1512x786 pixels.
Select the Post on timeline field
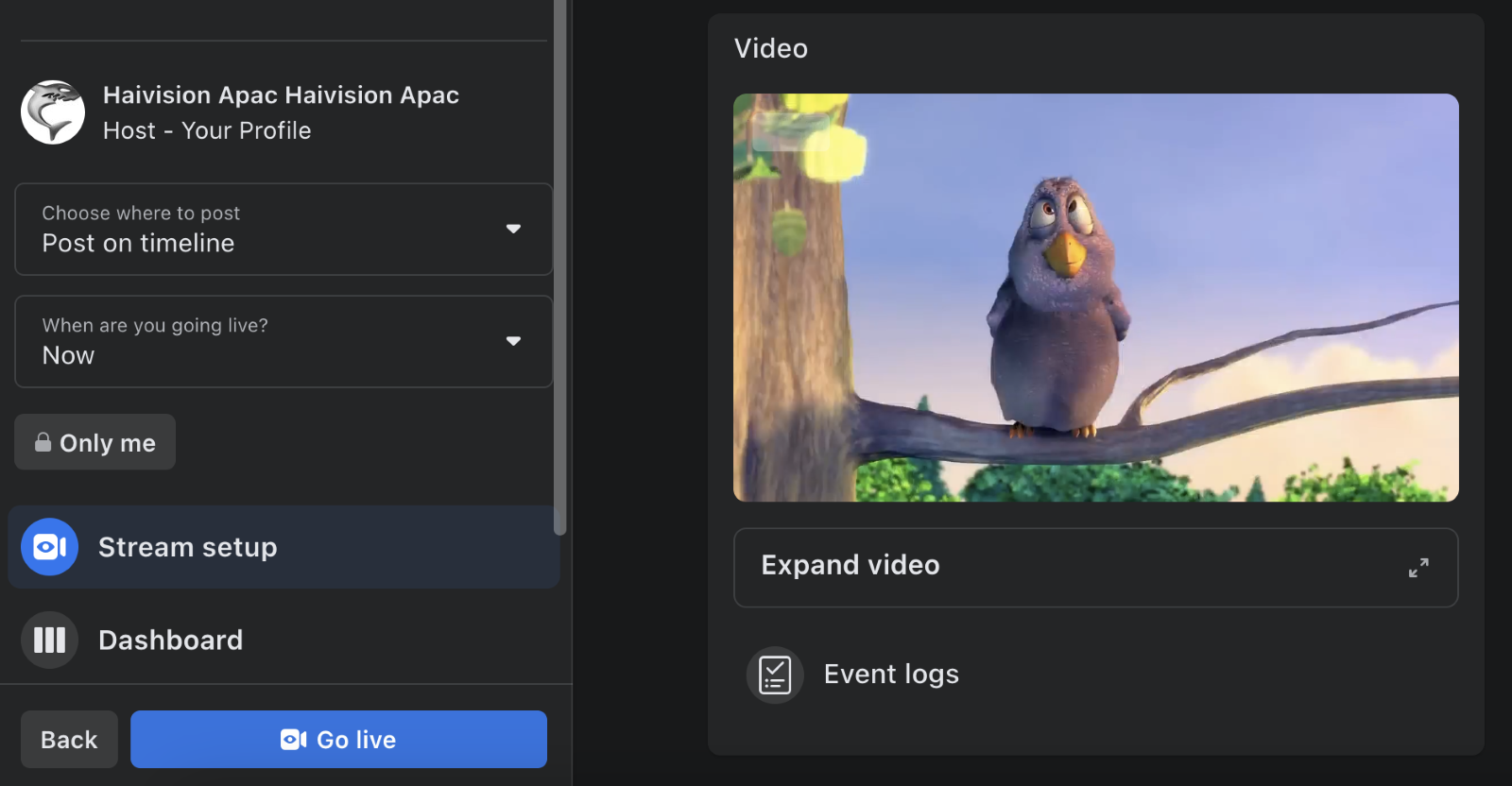click(138, 244)
